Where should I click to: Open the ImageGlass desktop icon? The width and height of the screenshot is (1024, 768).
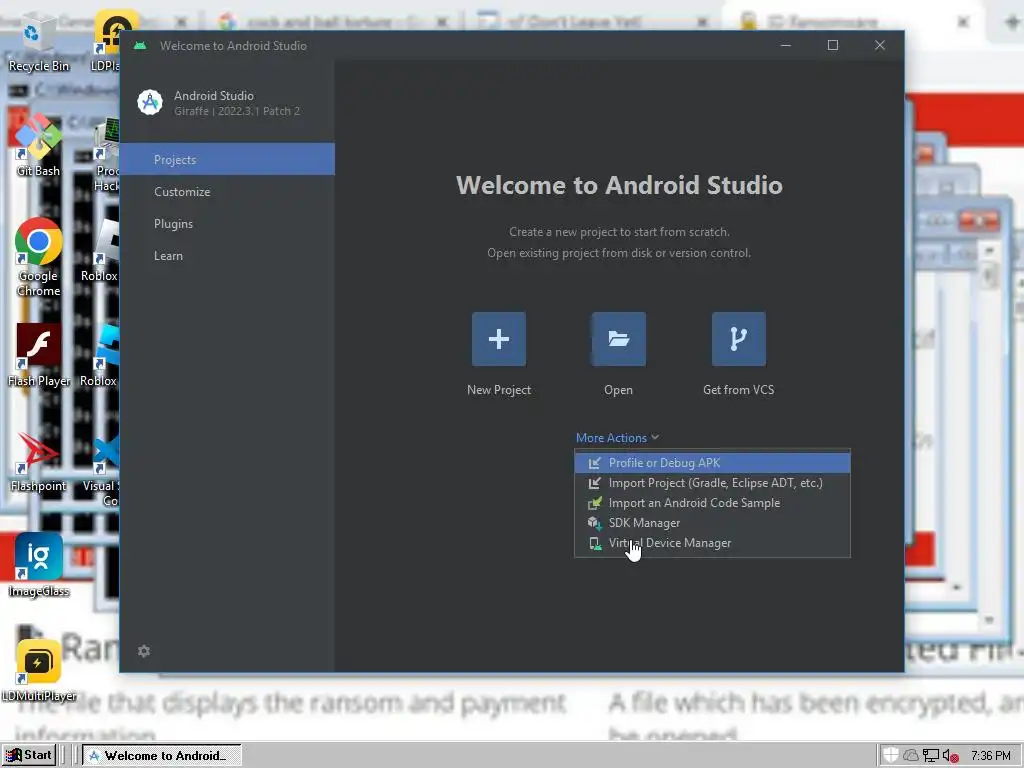[x=39, y=566]
